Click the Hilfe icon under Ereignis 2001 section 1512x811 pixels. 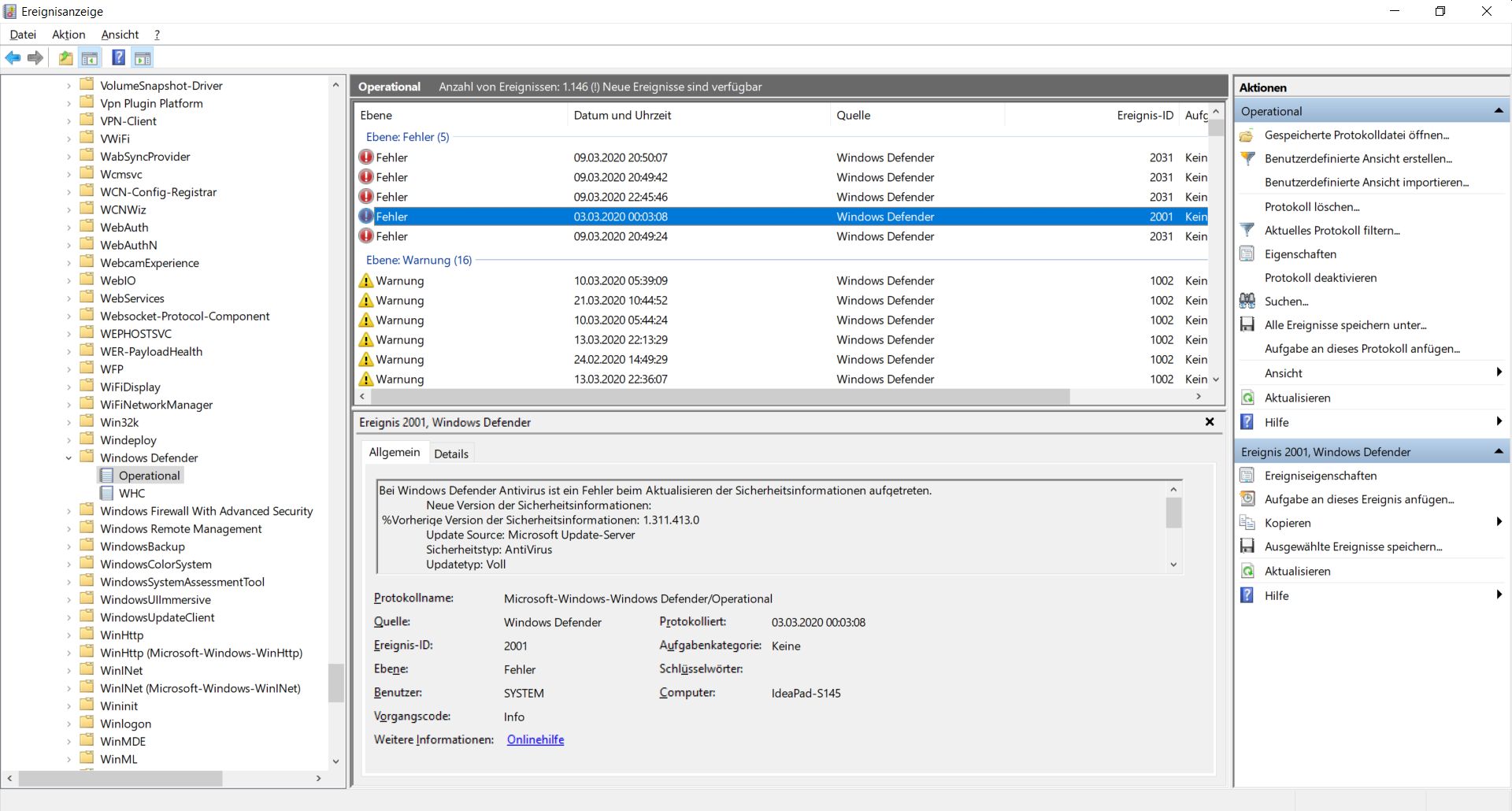click(x=1247, y=595)
